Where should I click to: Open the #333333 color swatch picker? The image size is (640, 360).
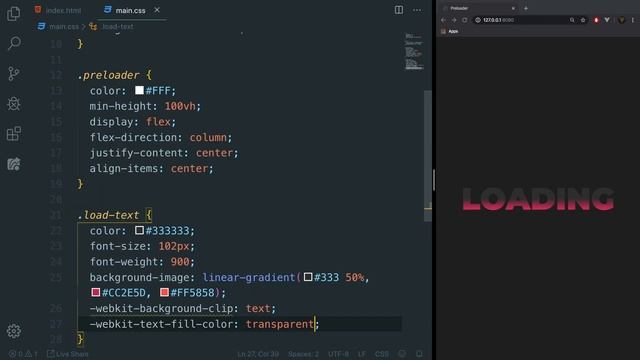click(x=139, y=231)
